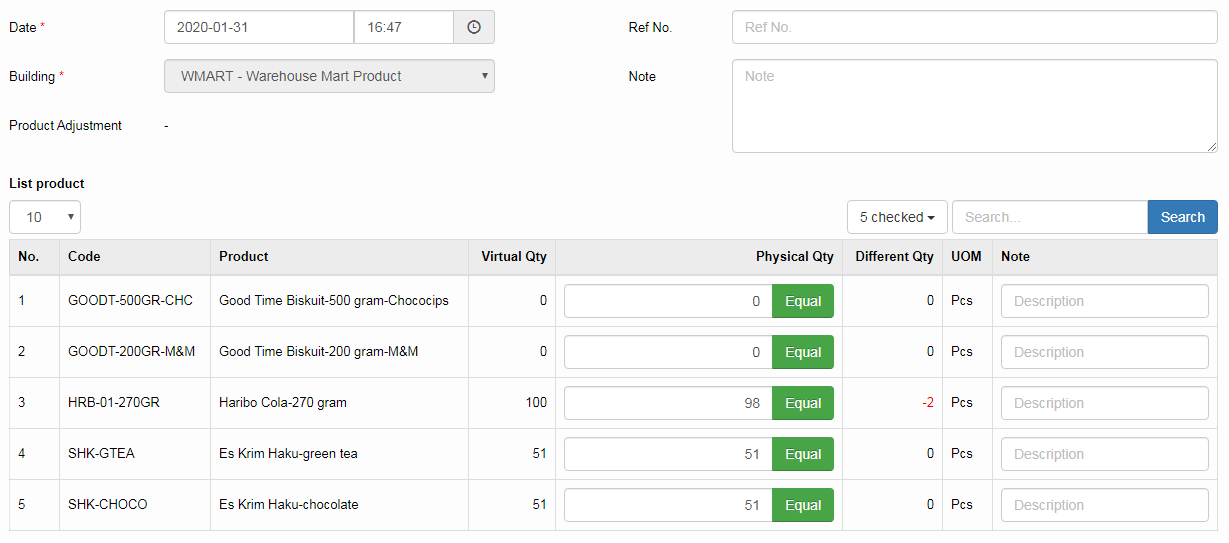The image size is (1229, 543).
Task: Click the clock icon beside time field
Action: (x=474, y=28)
